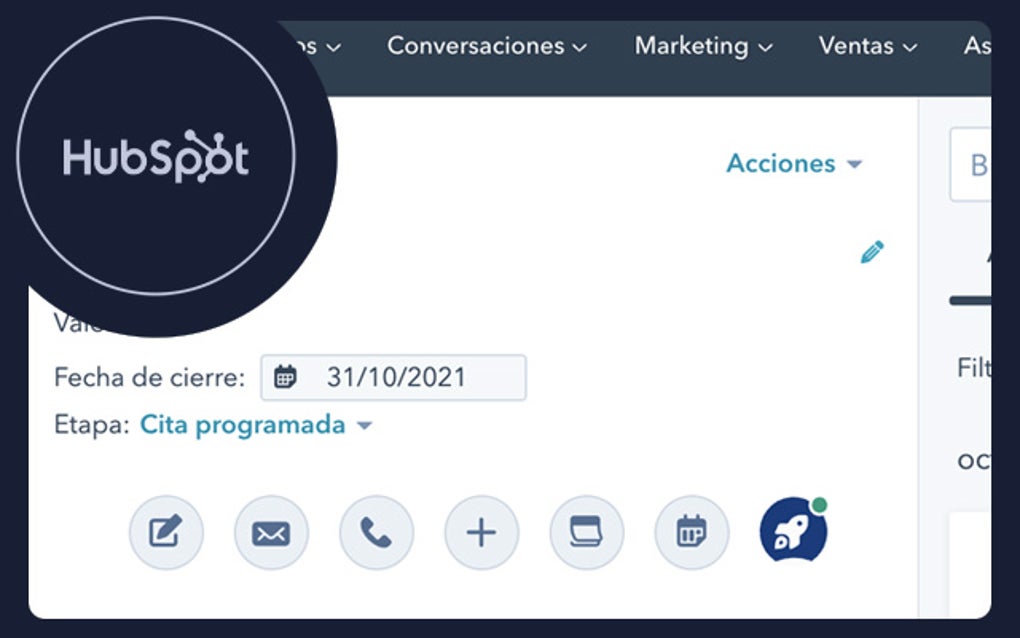This screenshot has width=1020, height=638.
Task: Click the Etapa label
Action: click(92, 425)
